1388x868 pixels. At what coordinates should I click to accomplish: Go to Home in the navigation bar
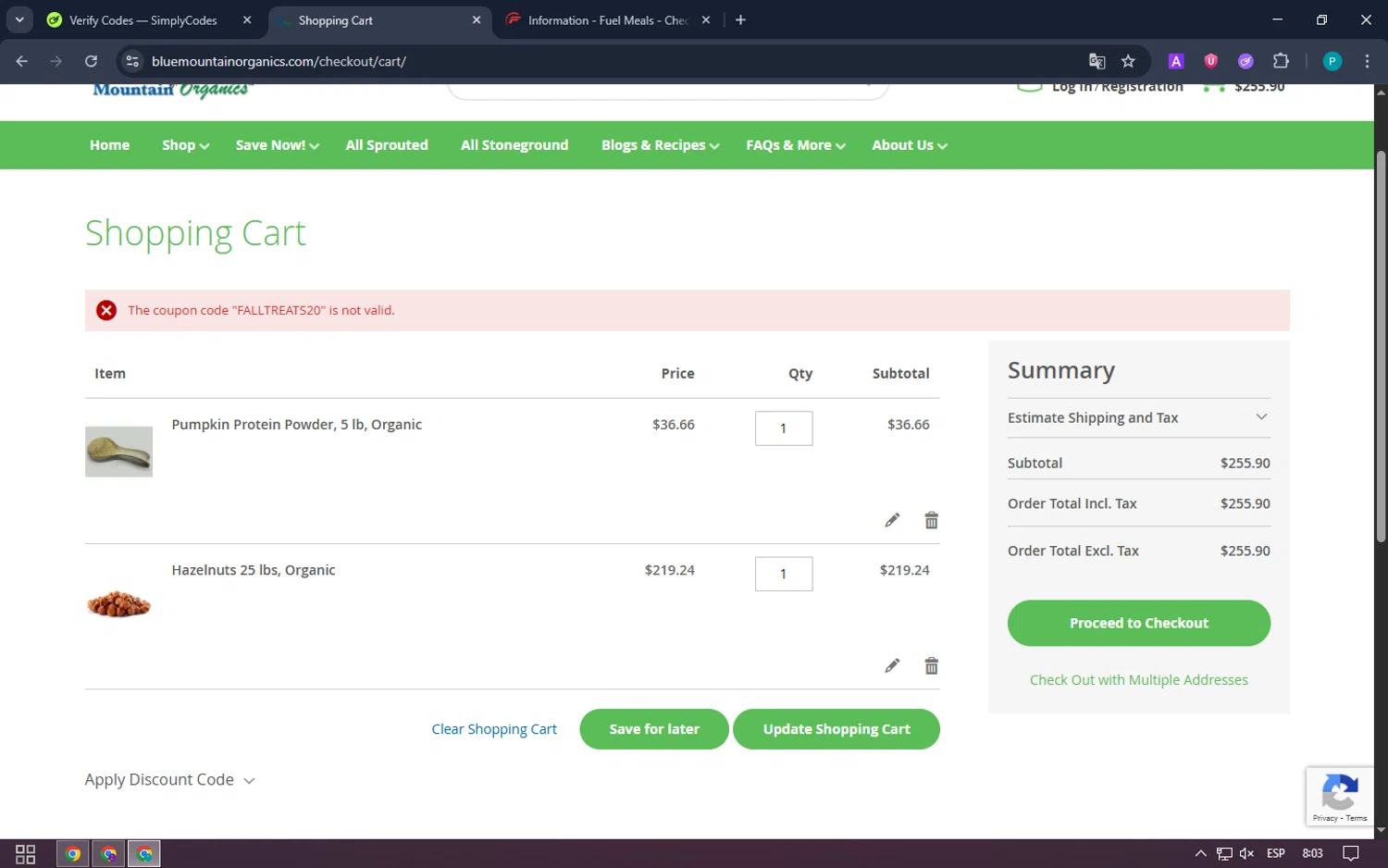[109, 145]
